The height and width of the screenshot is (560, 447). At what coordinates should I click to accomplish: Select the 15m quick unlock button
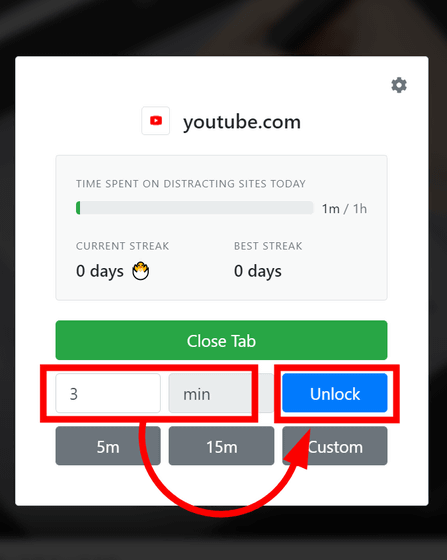(221, 446)
